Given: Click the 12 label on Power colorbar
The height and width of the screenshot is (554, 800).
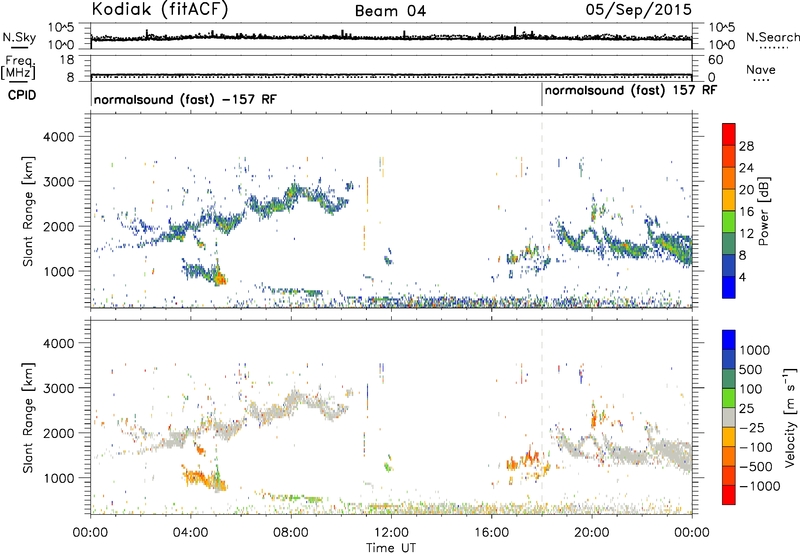Looking at the screenshot, I should click(x=746, y=234).
